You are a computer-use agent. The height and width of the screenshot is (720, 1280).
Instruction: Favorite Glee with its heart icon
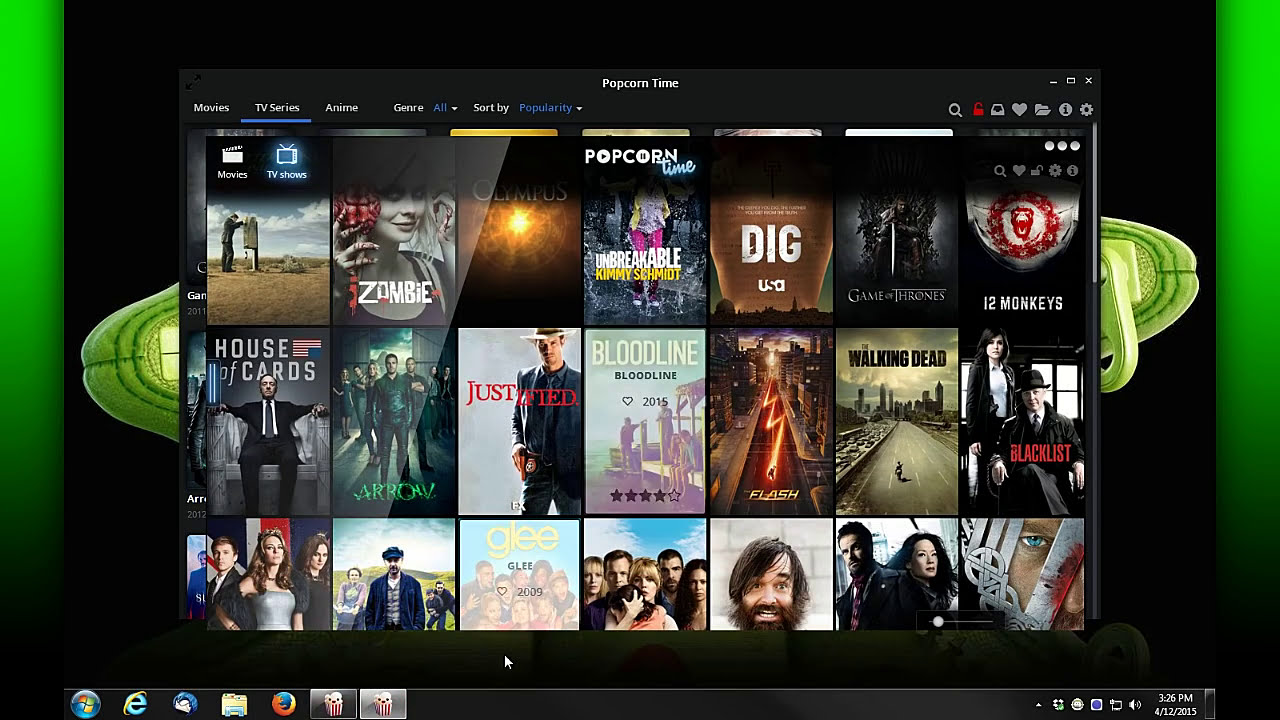(502, 591)
